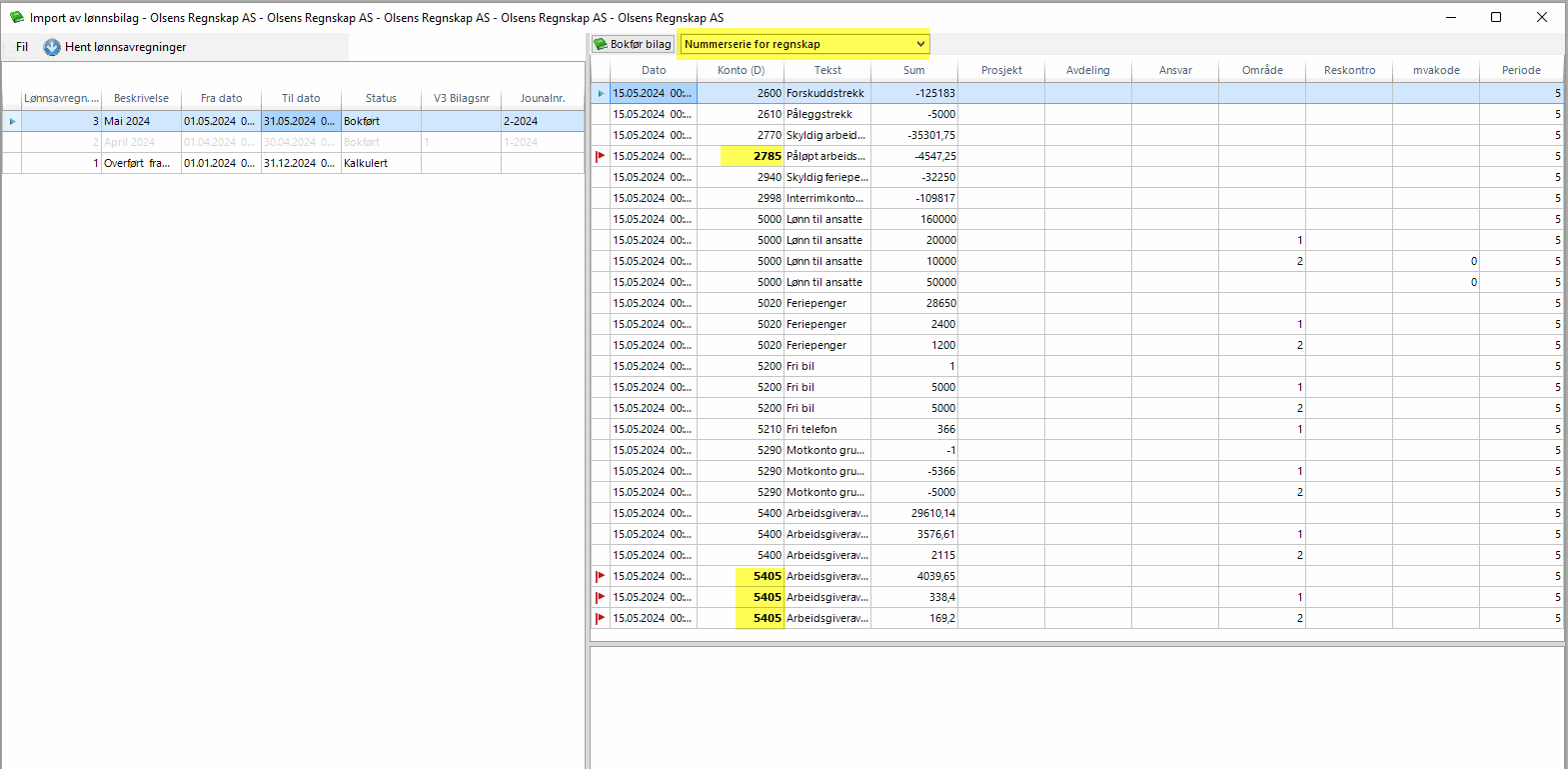Click the Prosjekt column header
This screenshot has width=1568, height=769.
point(1001,70)
